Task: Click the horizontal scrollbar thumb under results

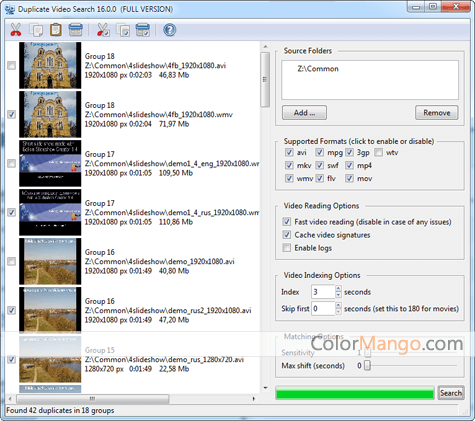Action: 93,399
